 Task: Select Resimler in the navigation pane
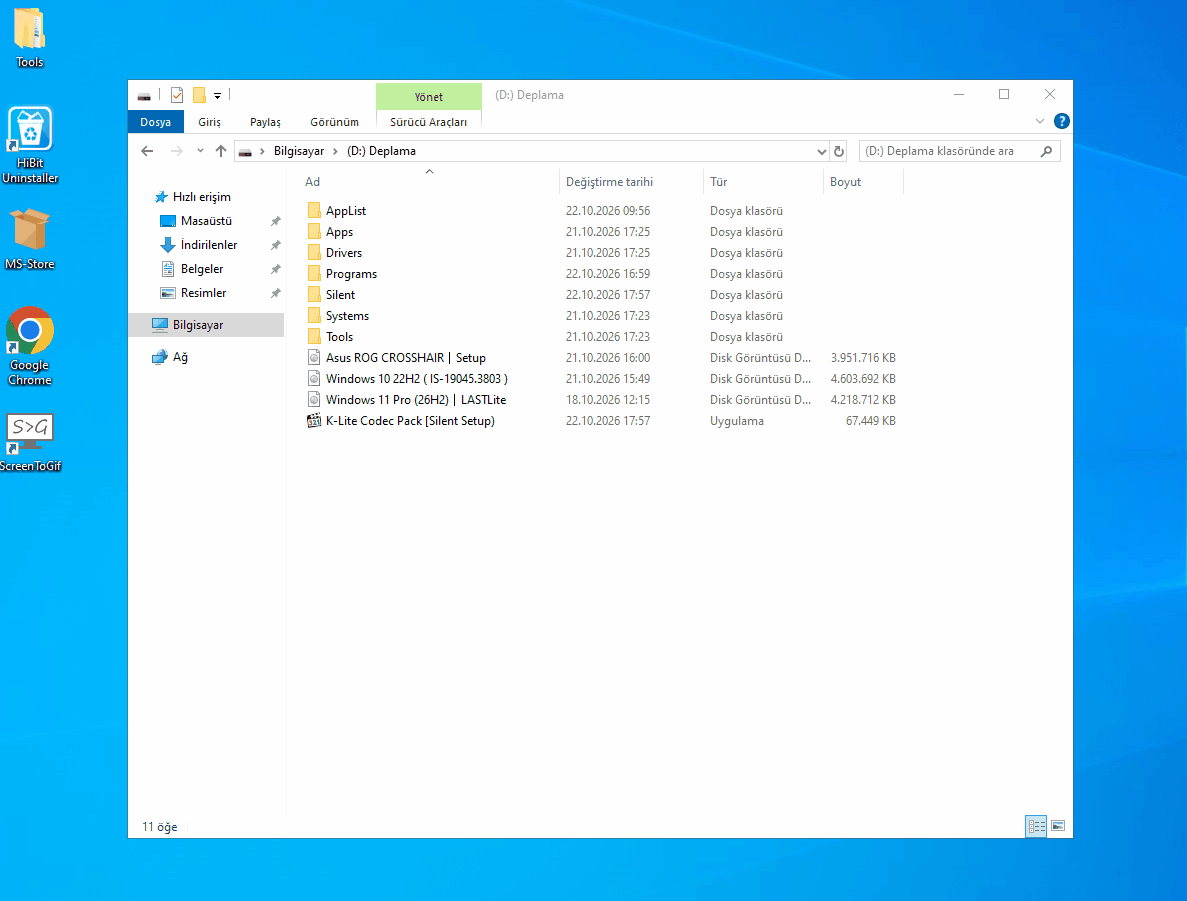203,293
